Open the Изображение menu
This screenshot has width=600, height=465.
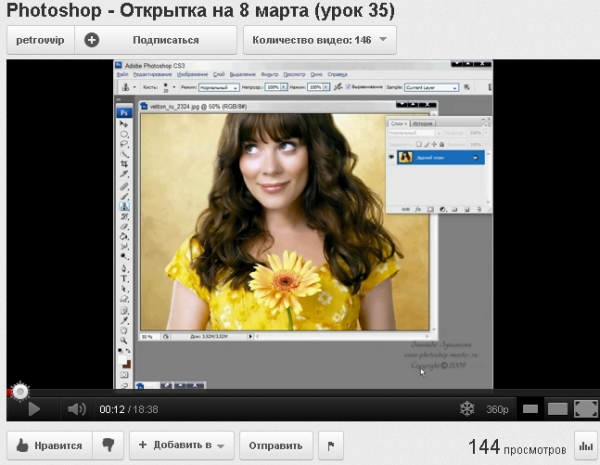coord(192,74)
